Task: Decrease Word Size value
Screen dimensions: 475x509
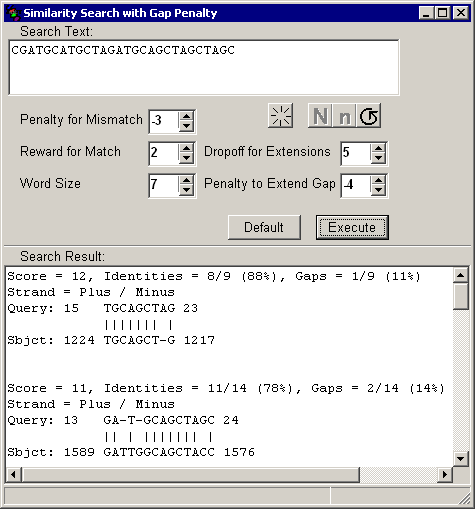Action: pos(186,190)
